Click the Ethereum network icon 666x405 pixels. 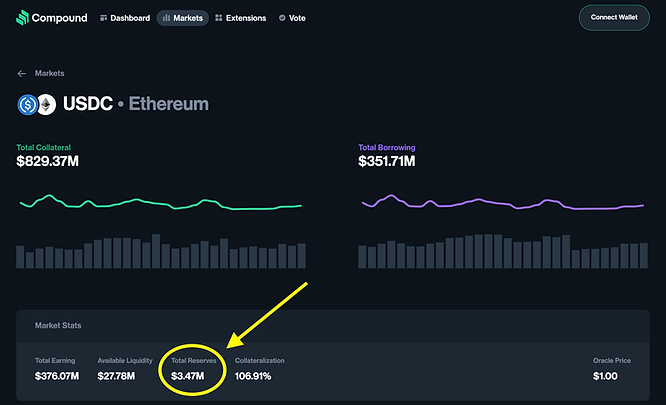[x=48, y=104]
